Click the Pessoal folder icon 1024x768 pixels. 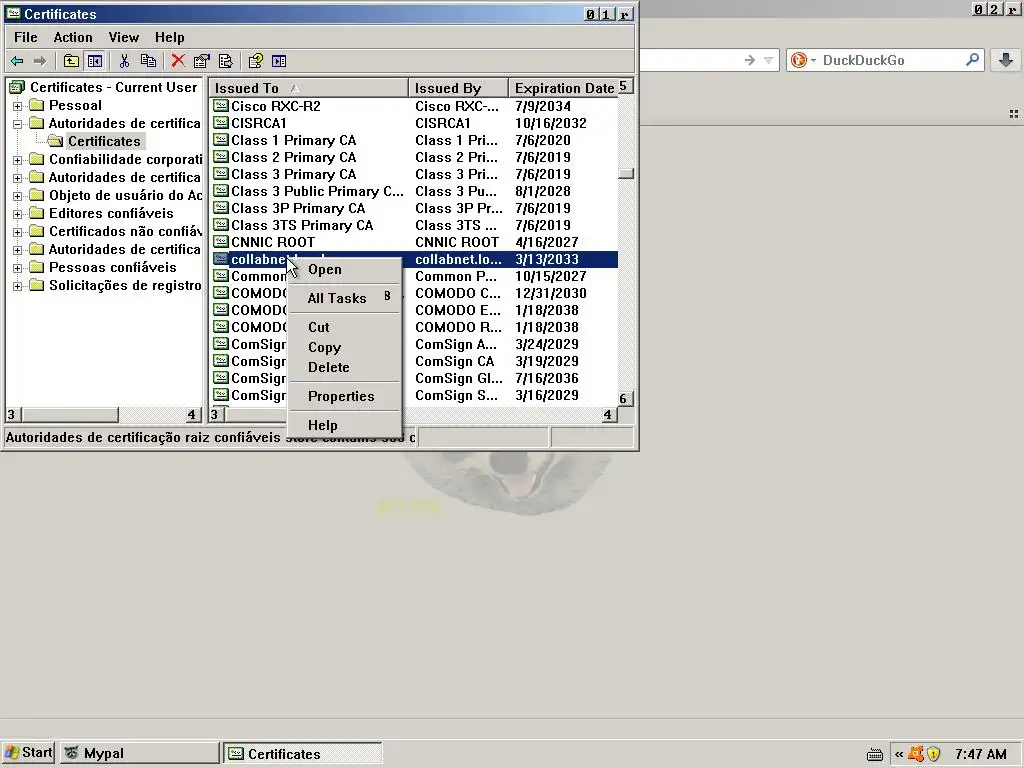pos(37,105)
